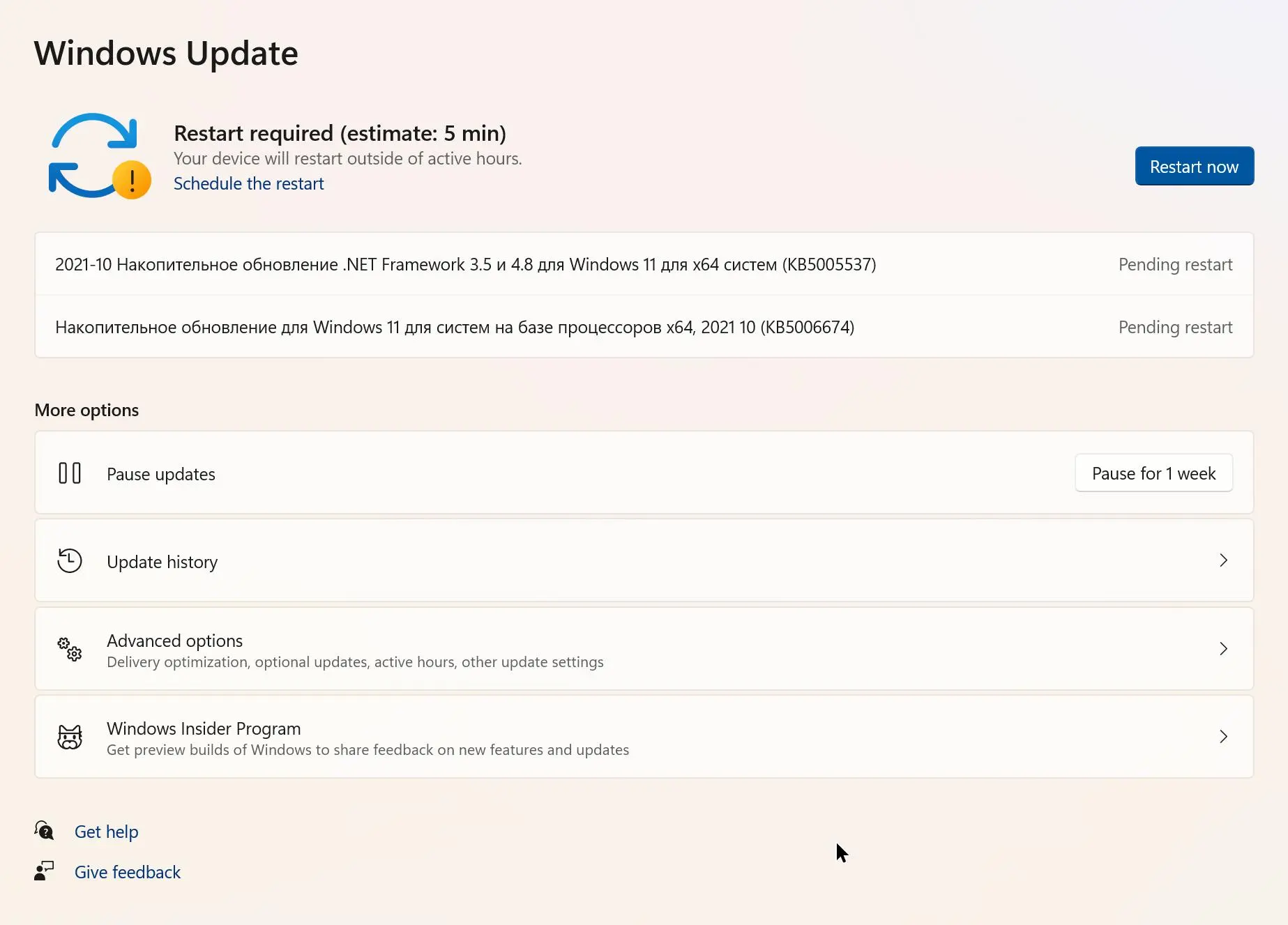Click the Get help headset icon
This screenshot has width=1288, height=925.
pos(44,830)
